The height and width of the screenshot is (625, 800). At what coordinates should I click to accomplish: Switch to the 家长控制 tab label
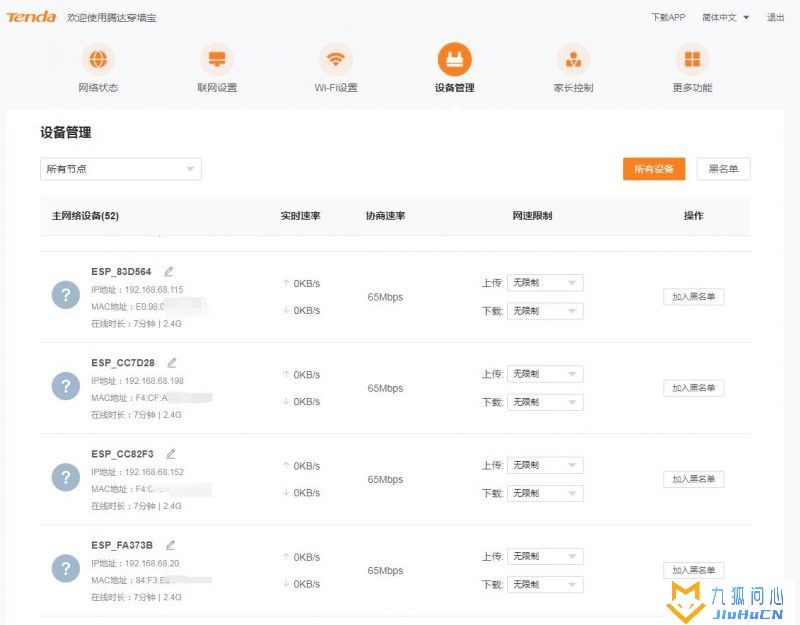(573, 88)
